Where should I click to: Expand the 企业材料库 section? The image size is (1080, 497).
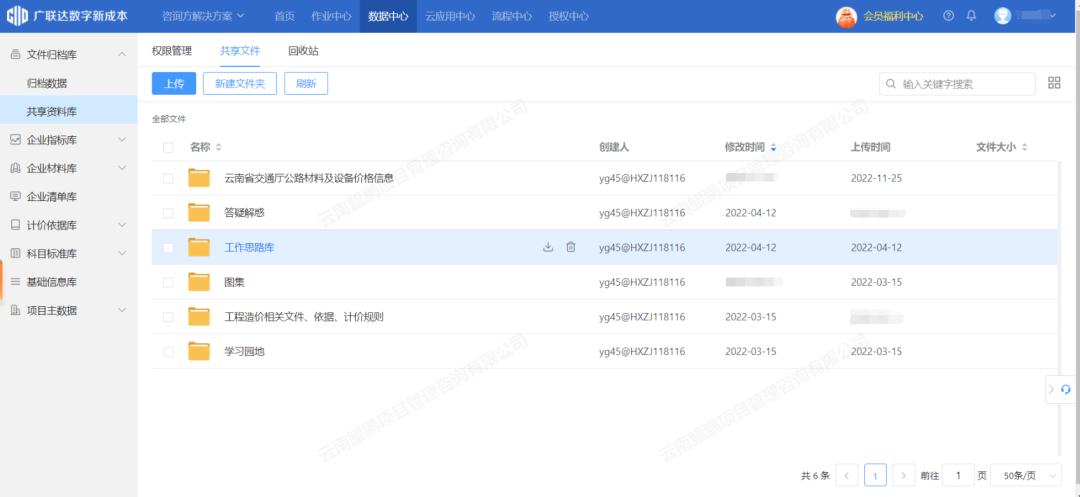122,169
